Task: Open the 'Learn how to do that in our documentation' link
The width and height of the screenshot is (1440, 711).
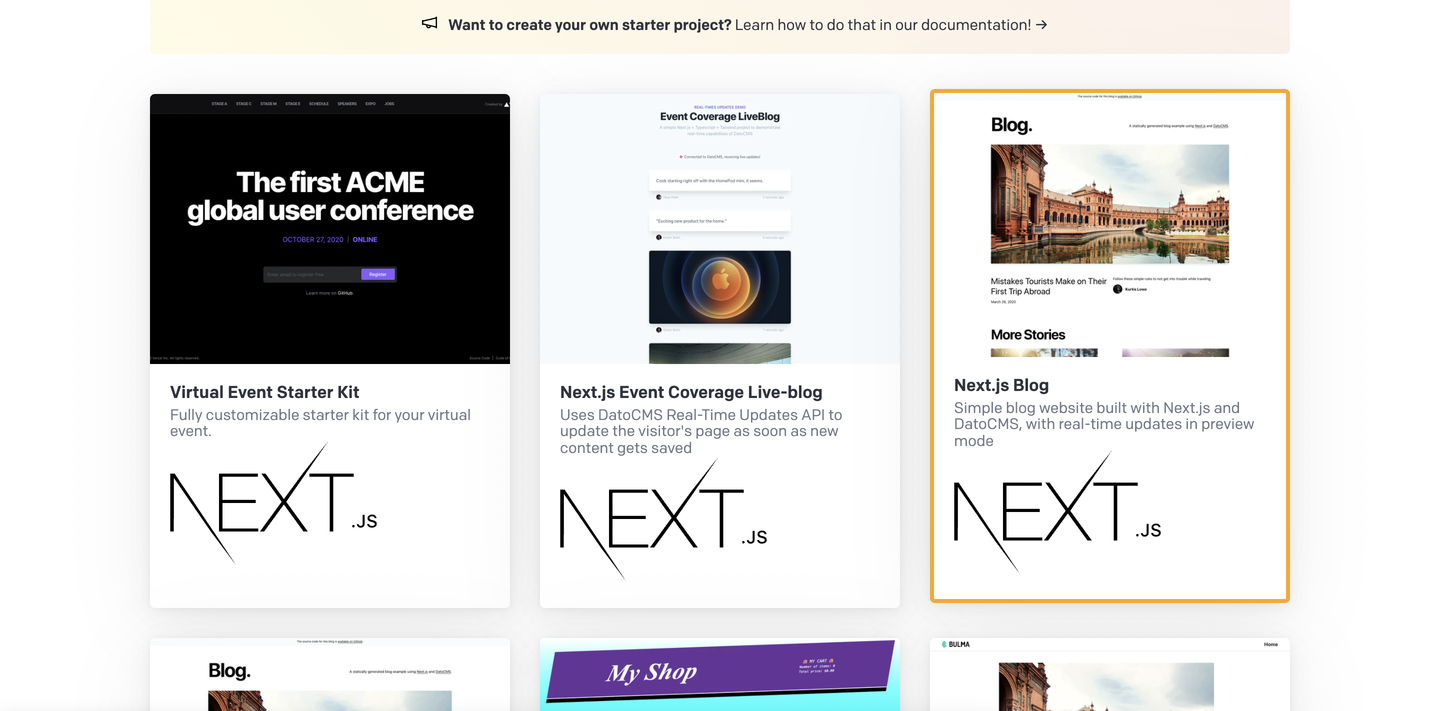Action: [883, 25]
